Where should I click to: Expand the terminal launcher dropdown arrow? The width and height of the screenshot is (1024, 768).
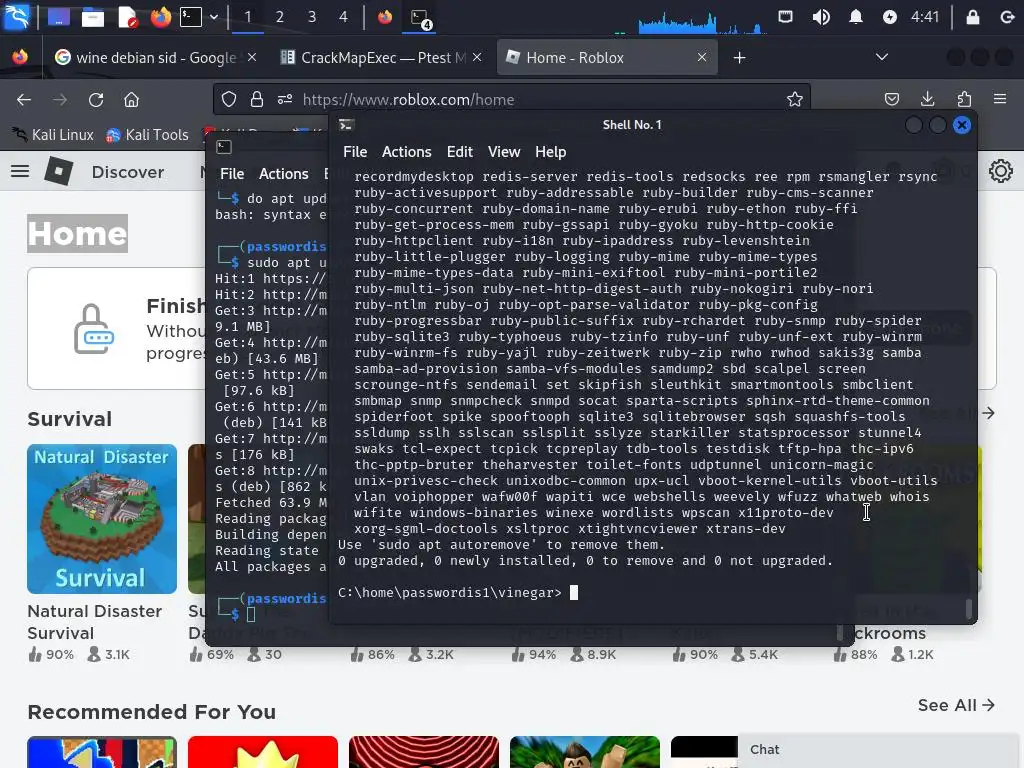214,17
